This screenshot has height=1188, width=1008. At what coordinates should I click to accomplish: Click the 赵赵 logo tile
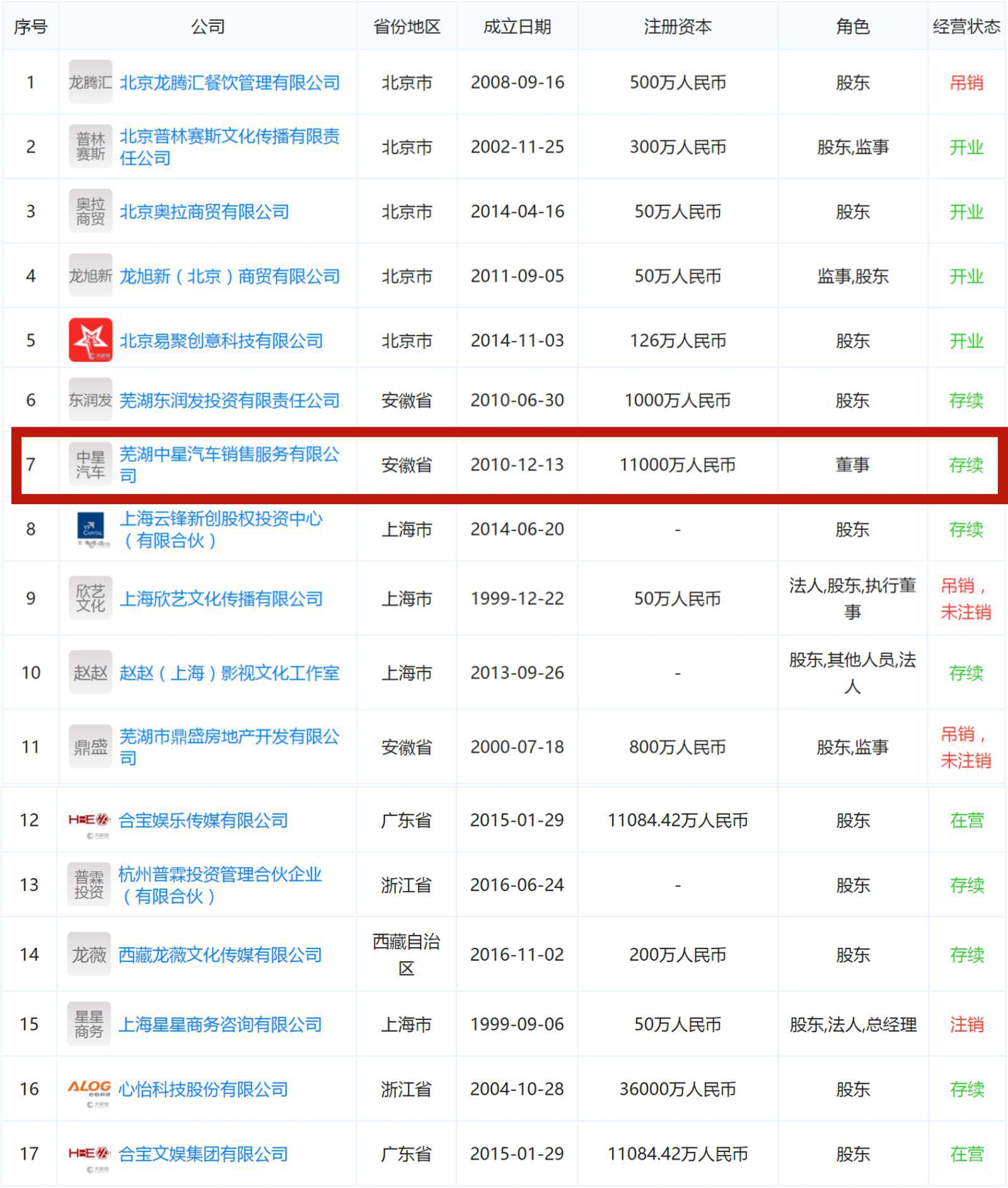tap(90, 672)
